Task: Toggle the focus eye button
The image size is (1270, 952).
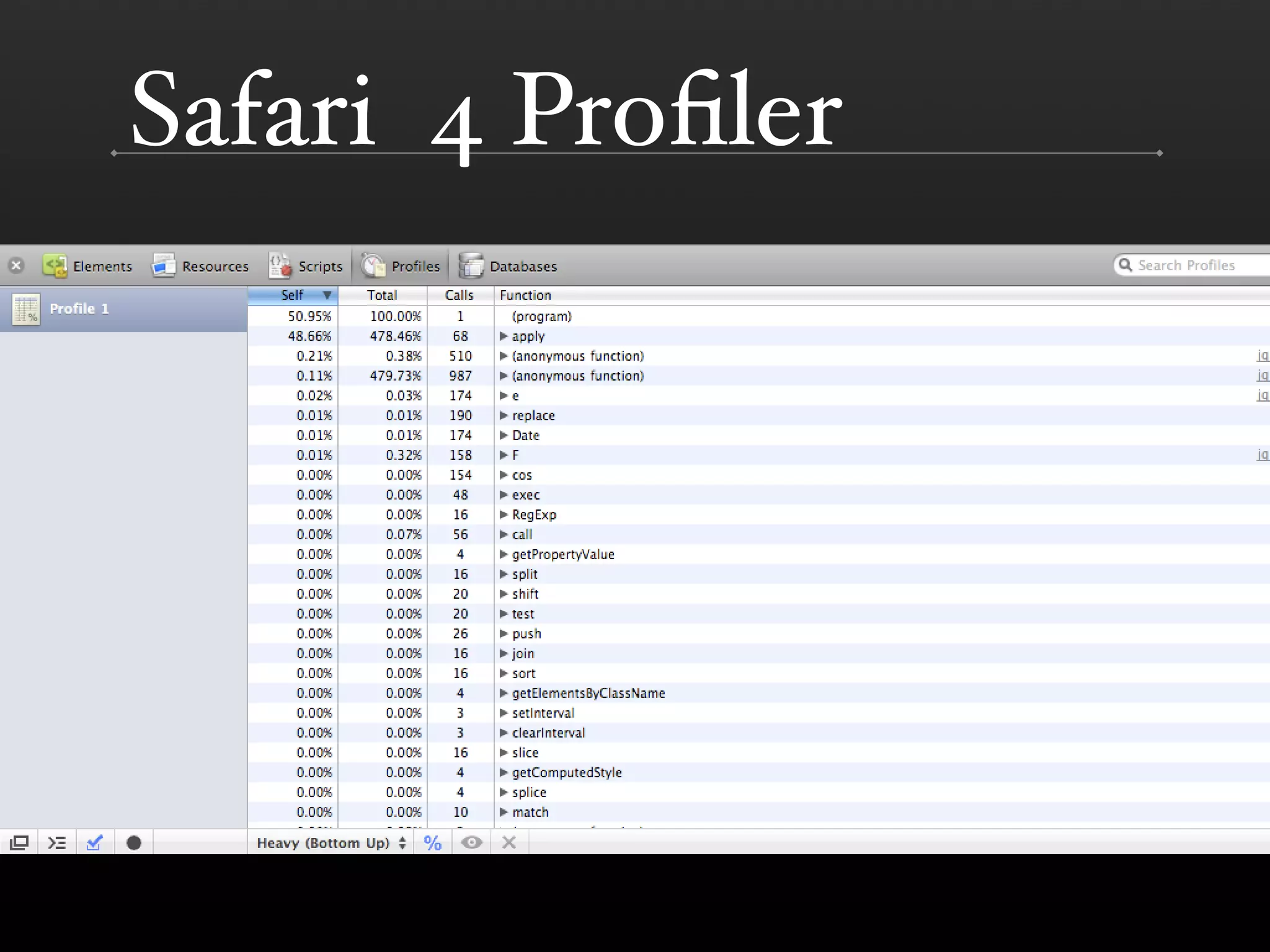Action: pos(471,843)
